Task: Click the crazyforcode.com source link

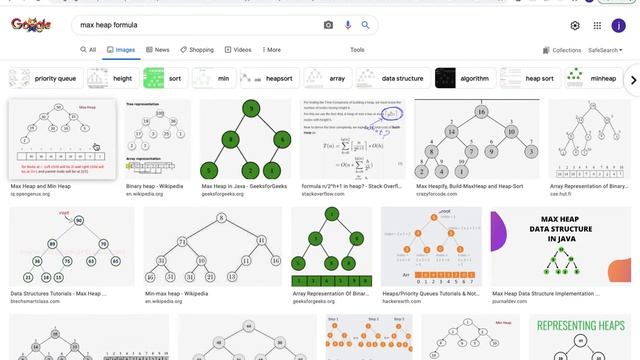Action: click(x=436, y=194)
